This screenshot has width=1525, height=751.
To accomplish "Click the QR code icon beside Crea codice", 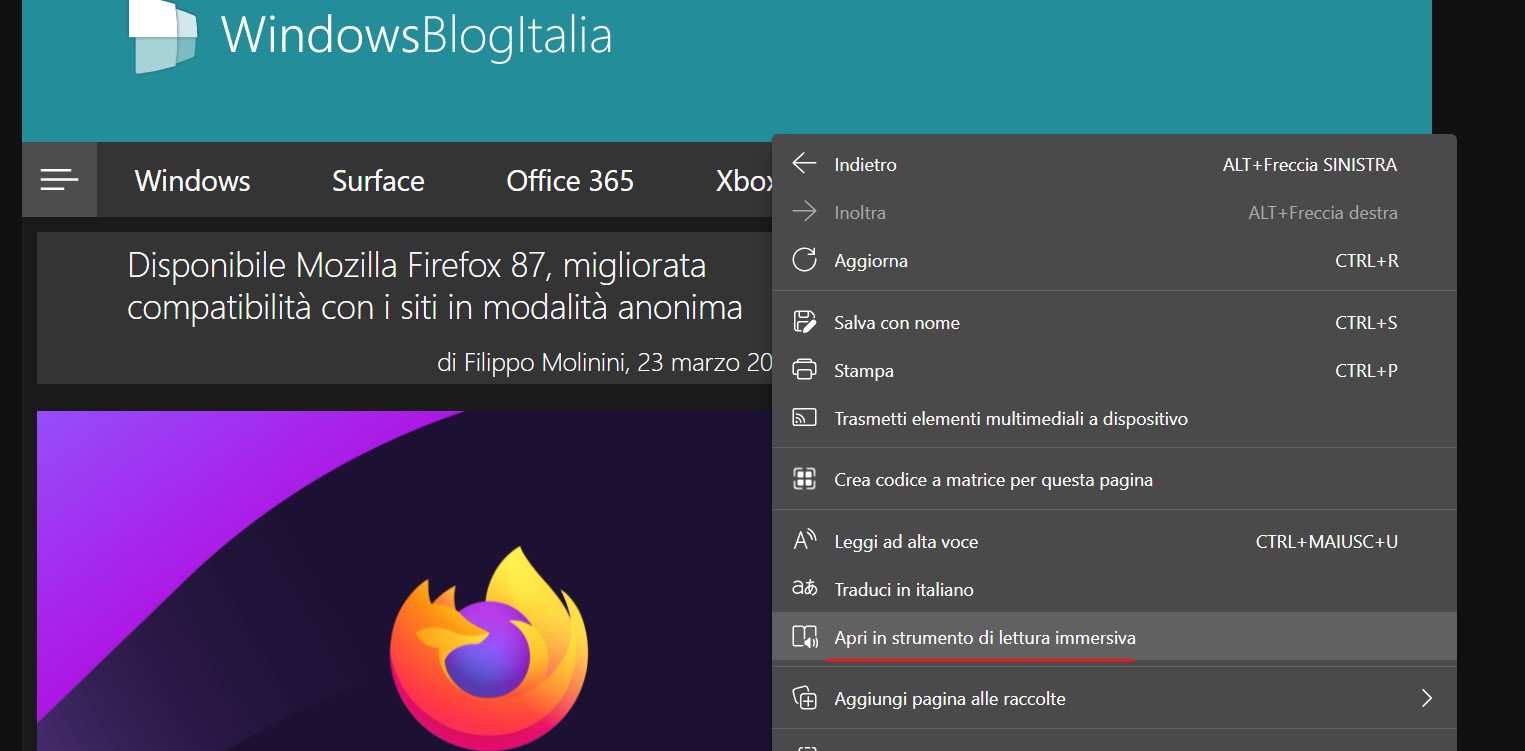I will (804, 479).
